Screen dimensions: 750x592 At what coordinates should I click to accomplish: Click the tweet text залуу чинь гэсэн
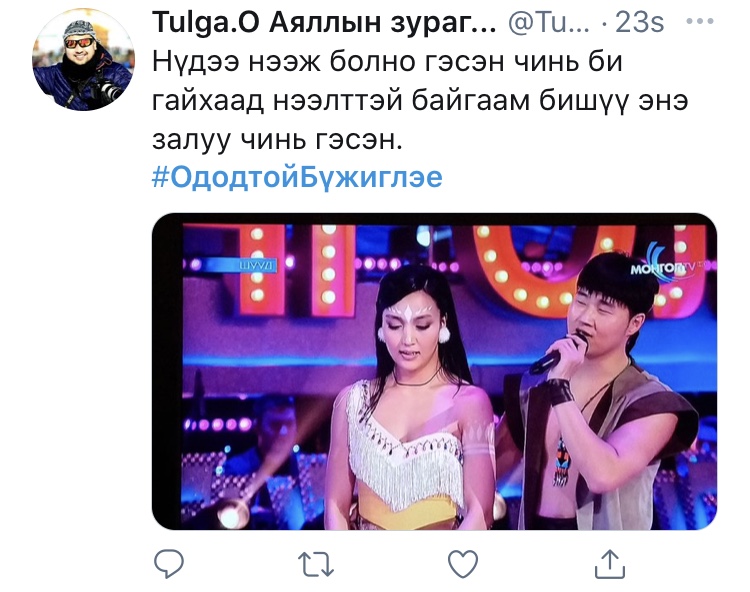coord(277,140)
